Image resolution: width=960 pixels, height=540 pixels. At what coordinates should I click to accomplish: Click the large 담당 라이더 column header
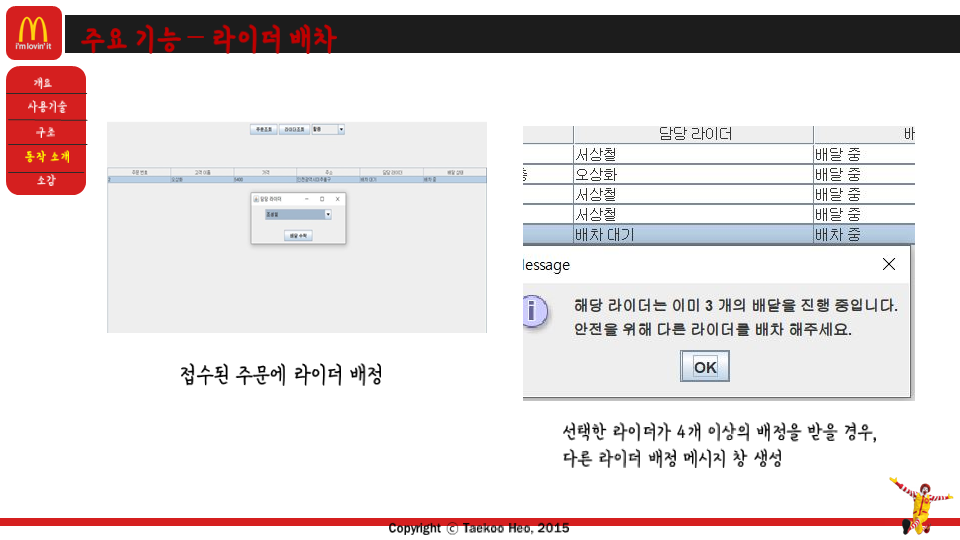tap(694, 134)
